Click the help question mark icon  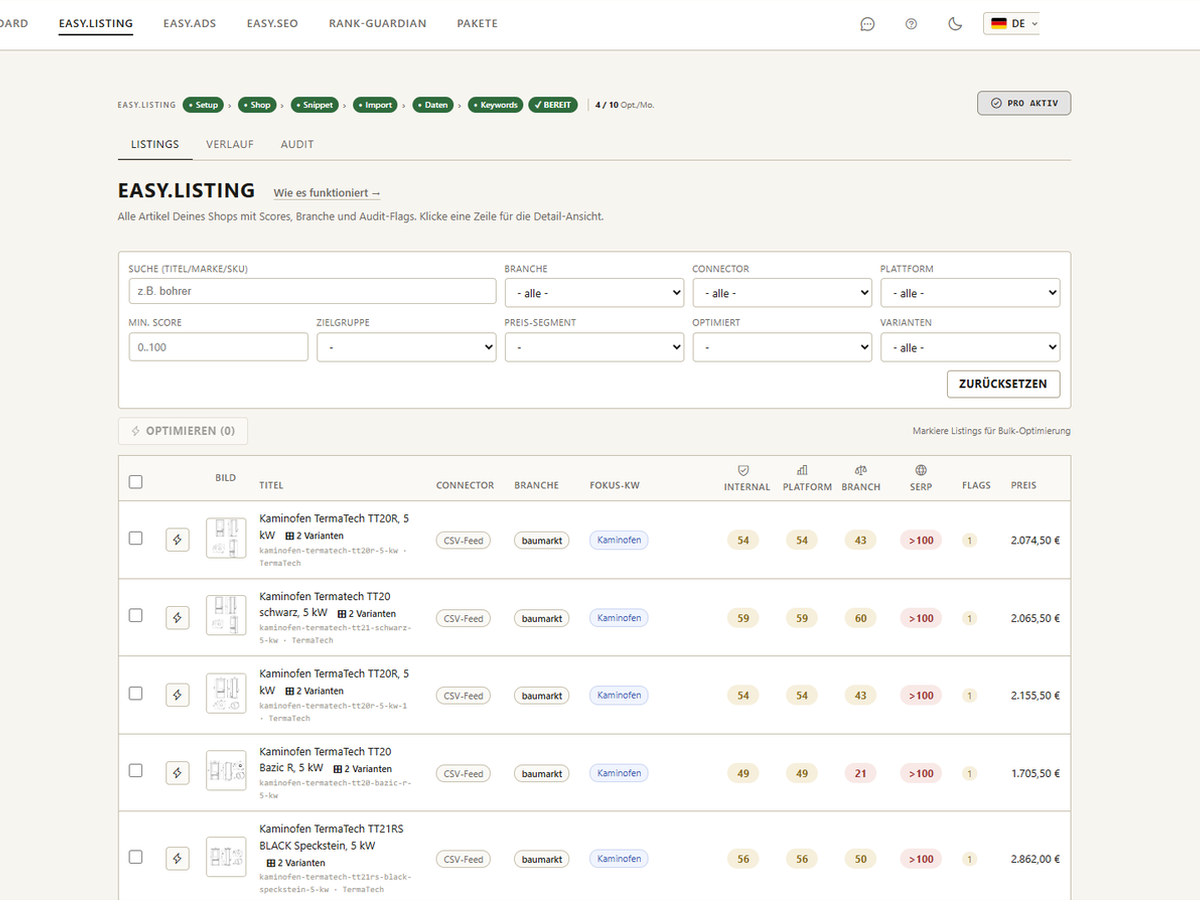coord(911,24)
